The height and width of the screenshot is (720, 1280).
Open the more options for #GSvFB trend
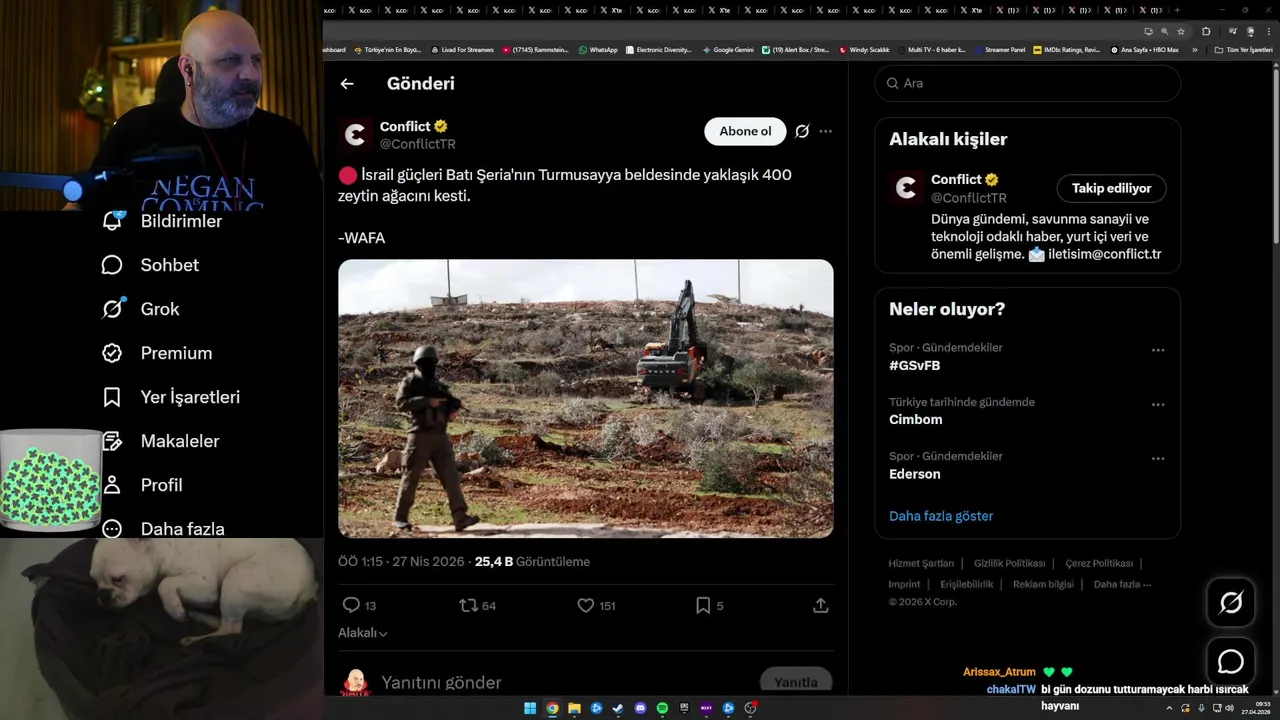tap(1158, 350)
